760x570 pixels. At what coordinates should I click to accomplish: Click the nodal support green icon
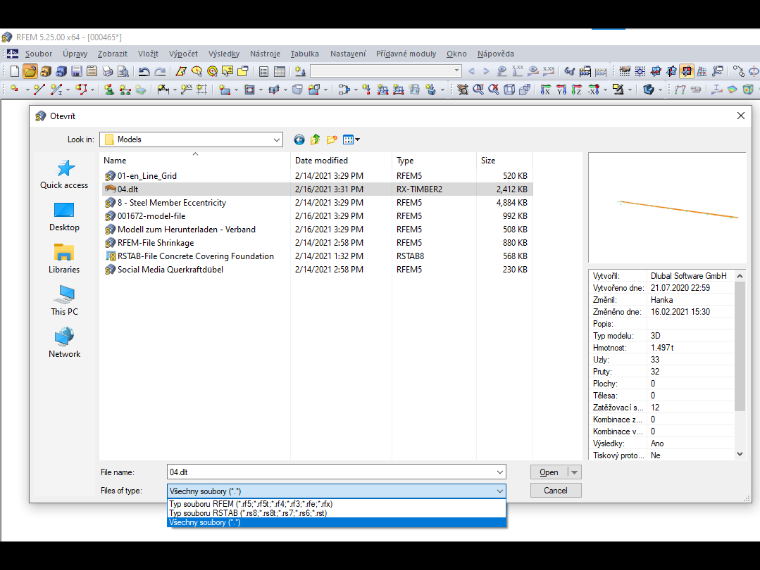tap(109, 89)
